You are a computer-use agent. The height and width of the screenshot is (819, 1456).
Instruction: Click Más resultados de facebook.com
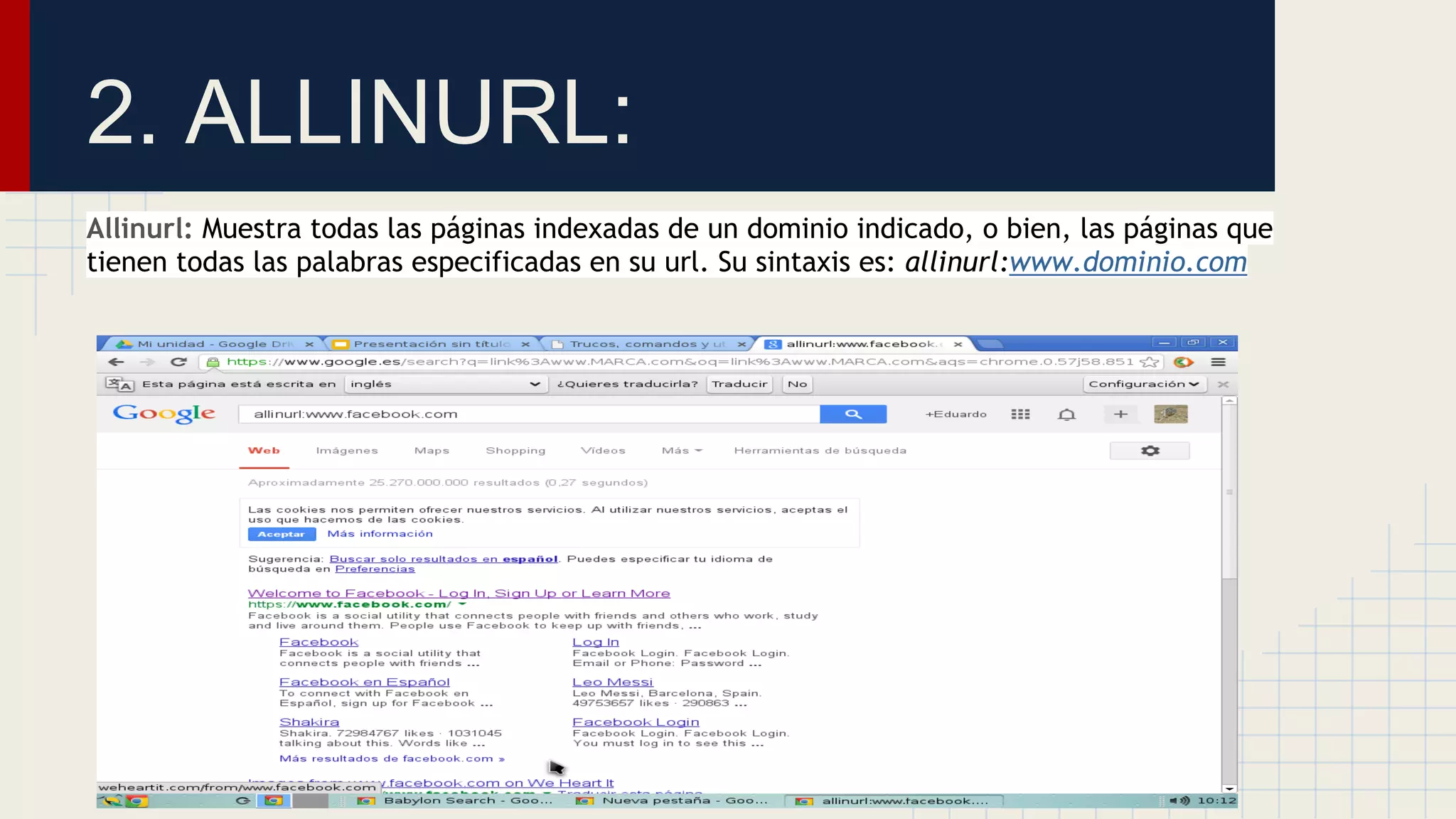pos(392,759)
